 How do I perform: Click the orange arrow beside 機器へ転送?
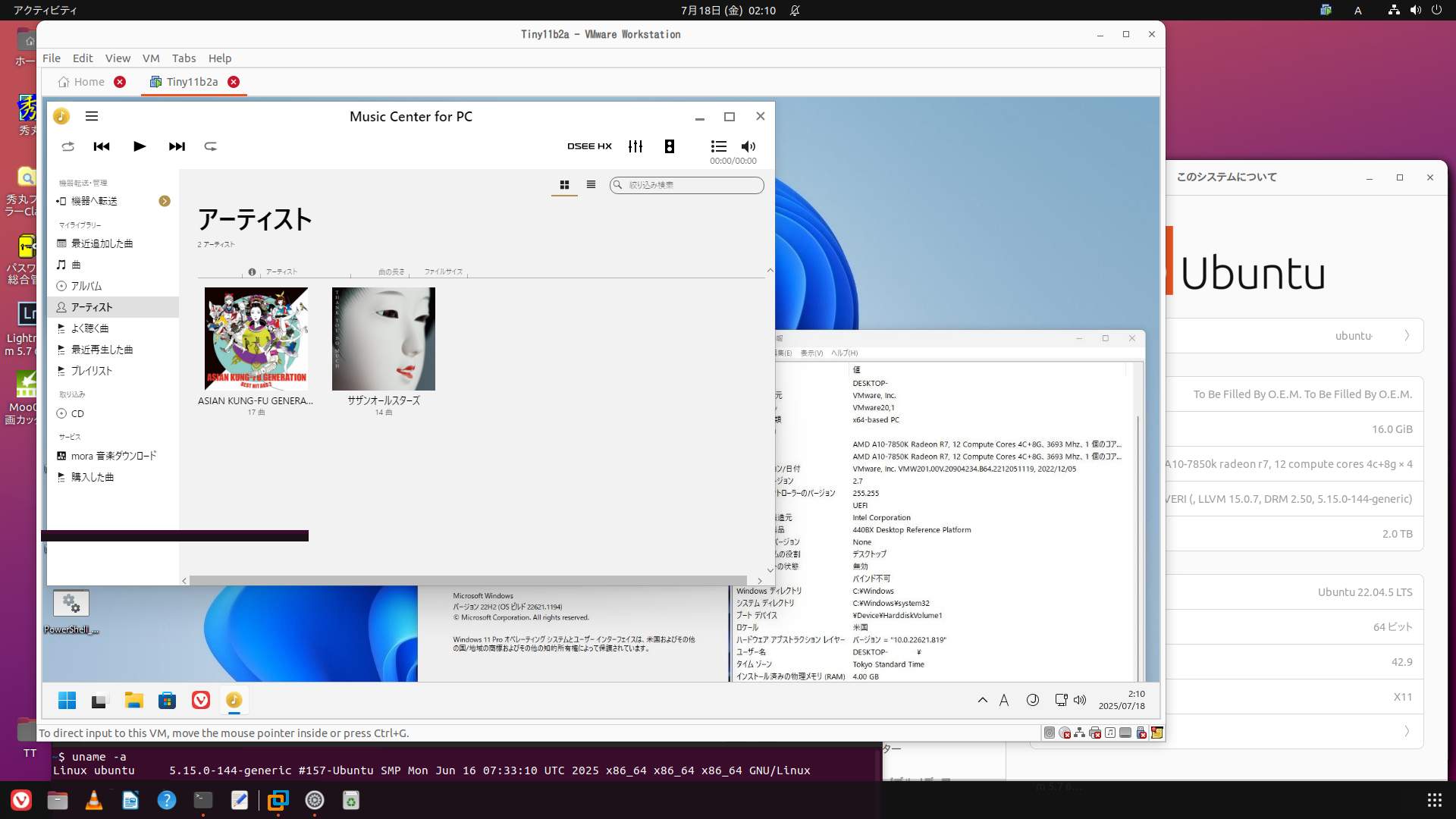click(x=165, y=201)
